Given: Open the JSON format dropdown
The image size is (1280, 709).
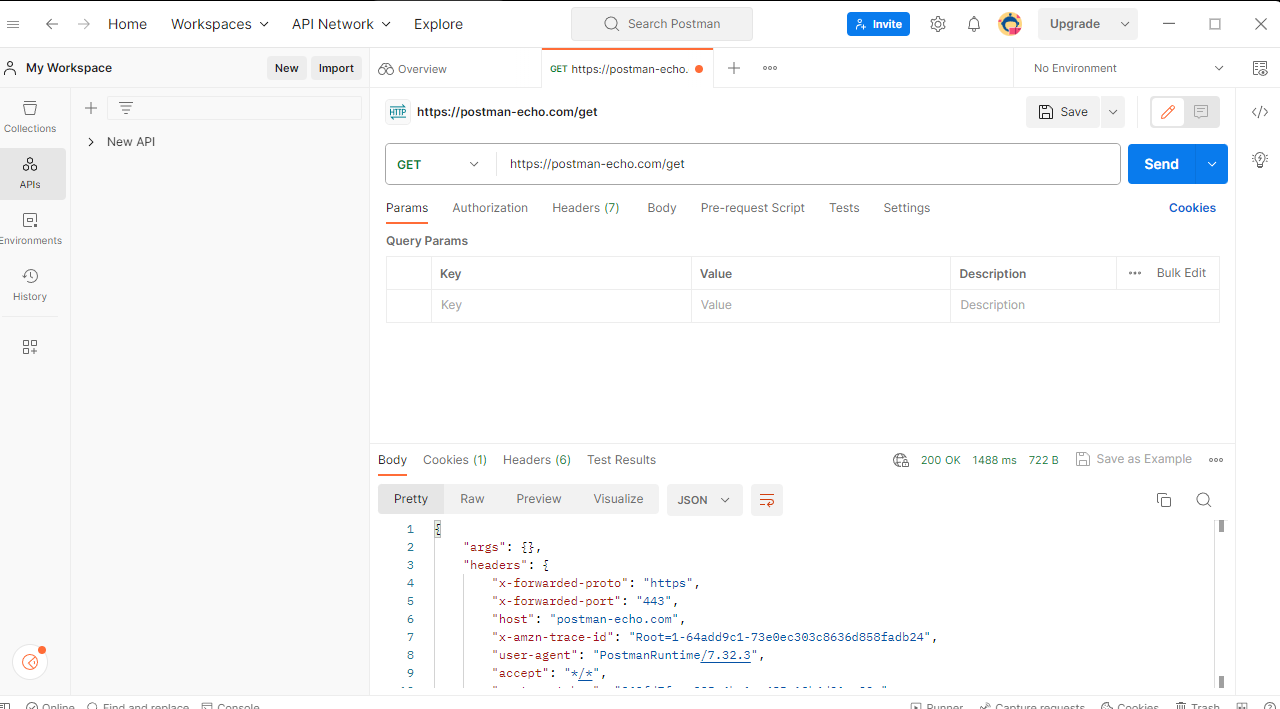Looking at the screenshot, I should [x=705, y=500].
